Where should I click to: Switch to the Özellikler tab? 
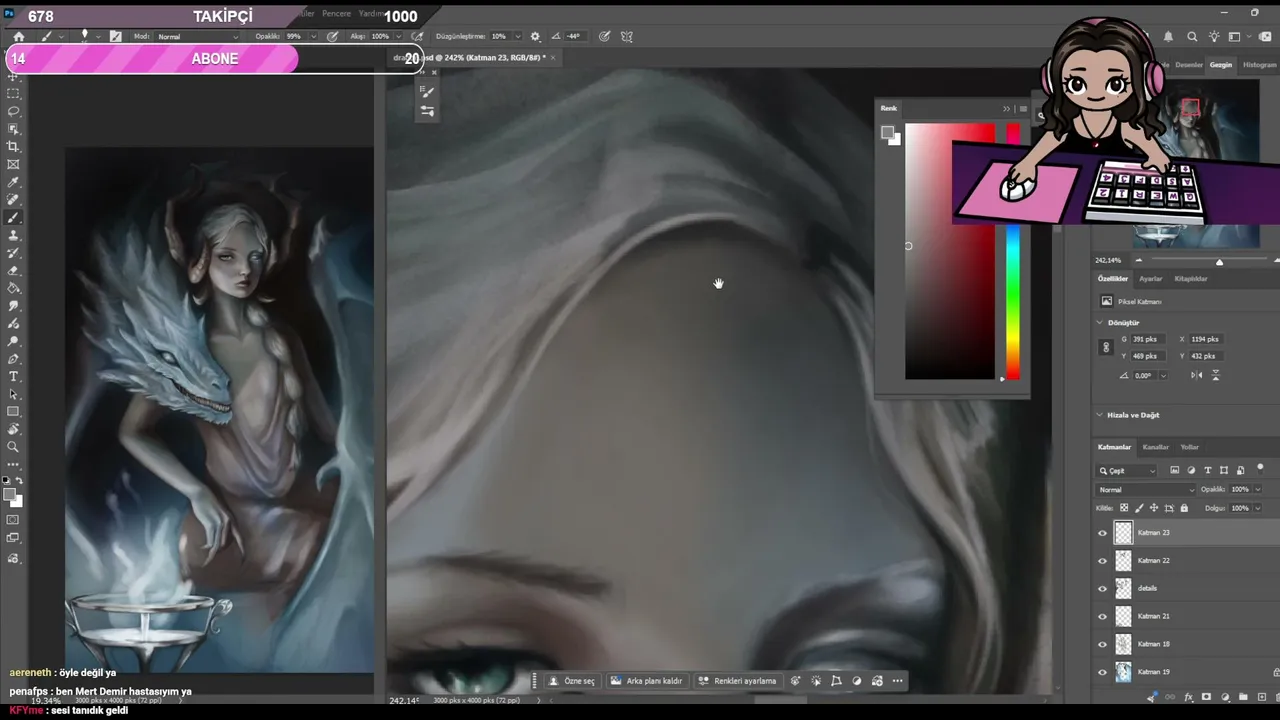point(1112,279)
